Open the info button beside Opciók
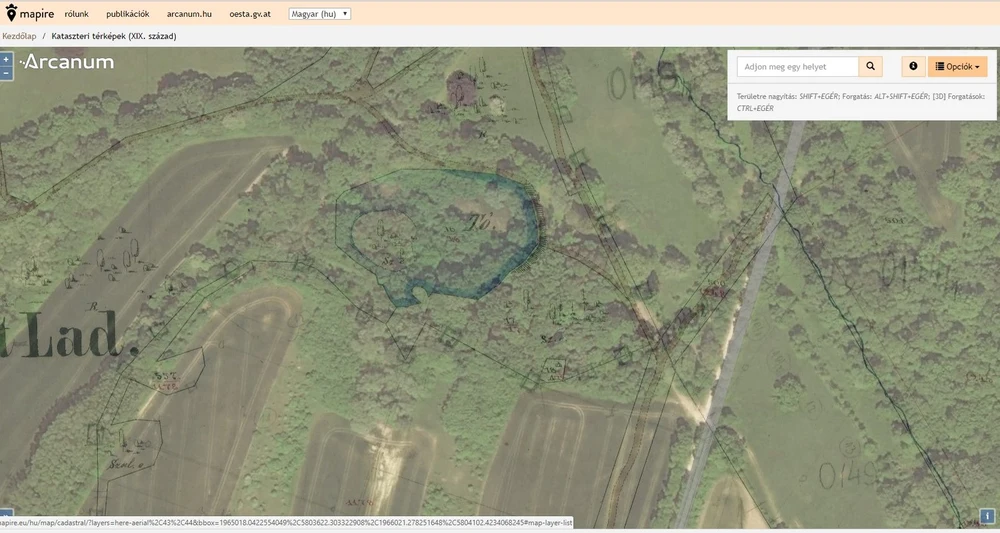Image resolution: width=1000 pixels, height=533 pixels. pos(913,66)
